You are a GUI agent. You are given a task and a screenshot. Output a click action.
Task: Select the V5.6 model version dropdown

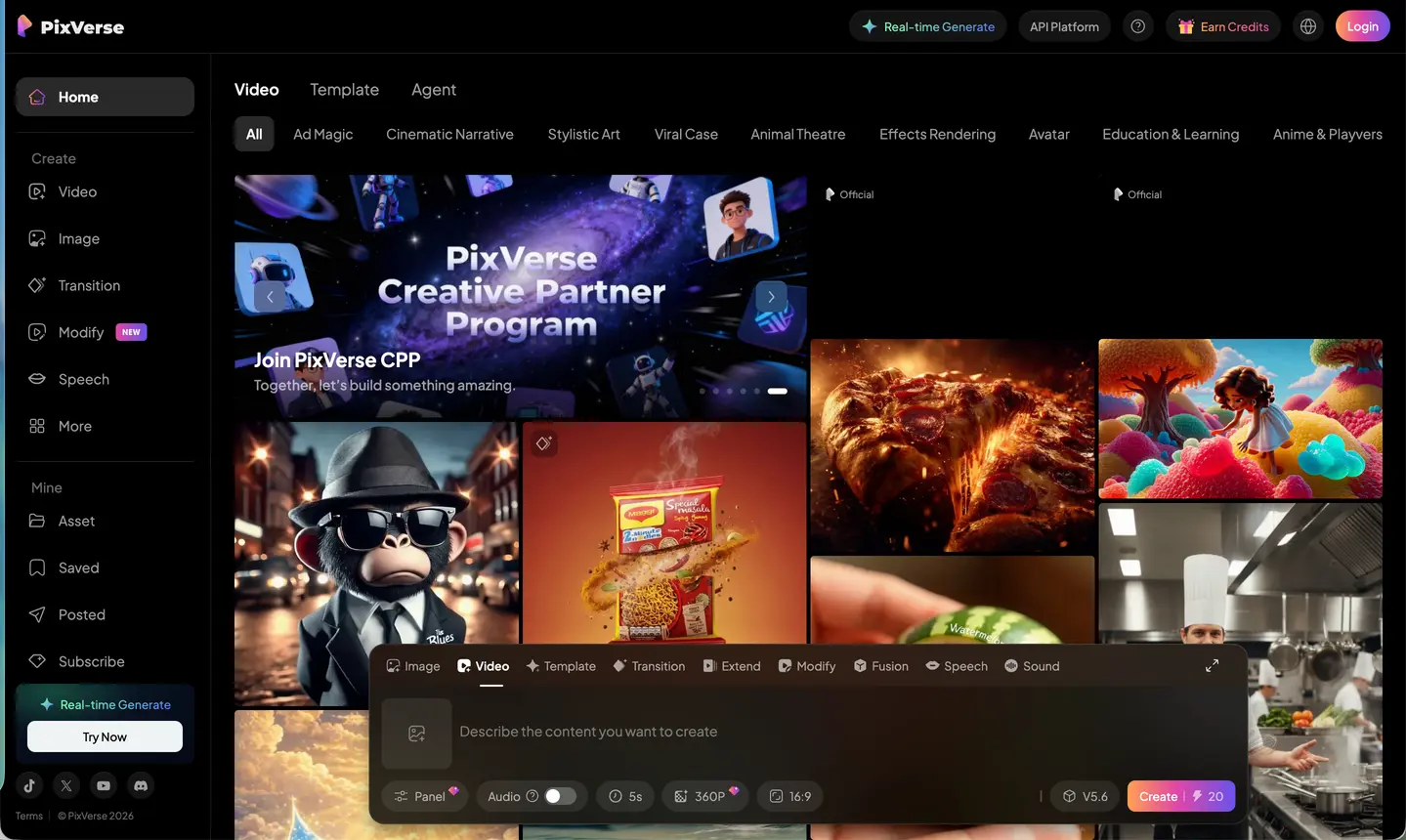pos(1086,796)
